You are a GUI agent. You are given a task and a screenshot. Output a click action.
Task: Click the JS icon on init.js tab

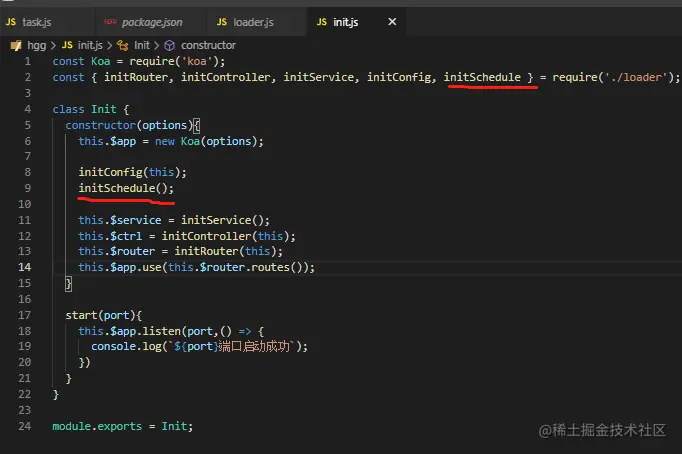[322, 22]
